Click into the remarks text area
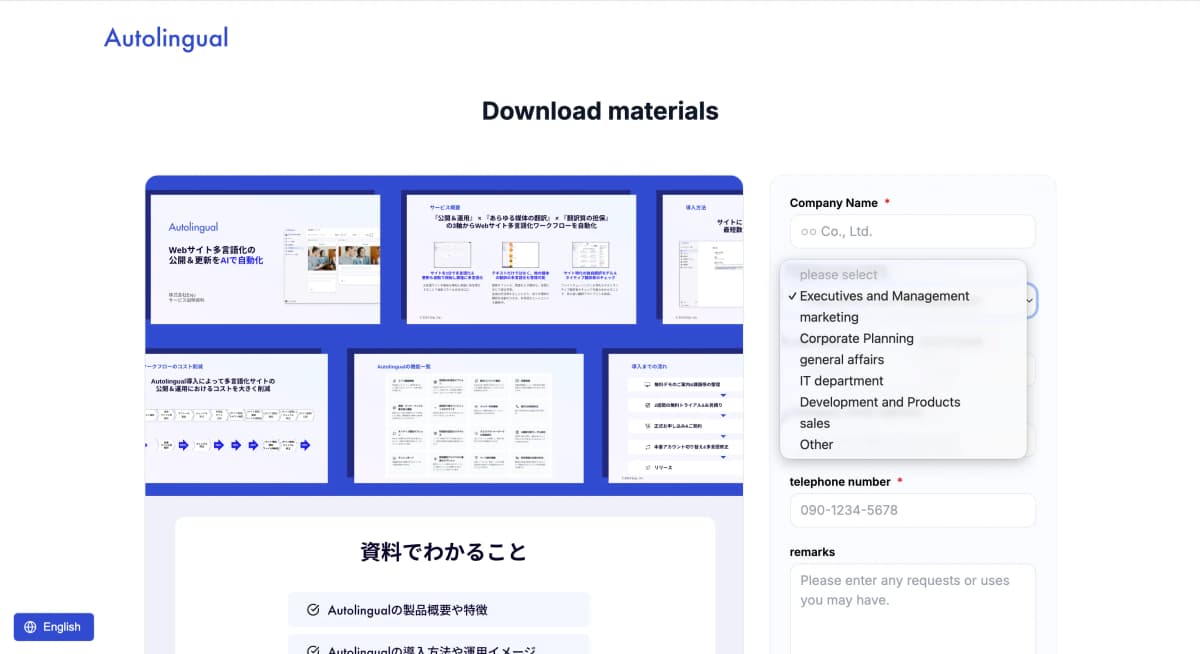This screenshot has width=1200, height=654. pyautogui.click(x=912, y=609)
